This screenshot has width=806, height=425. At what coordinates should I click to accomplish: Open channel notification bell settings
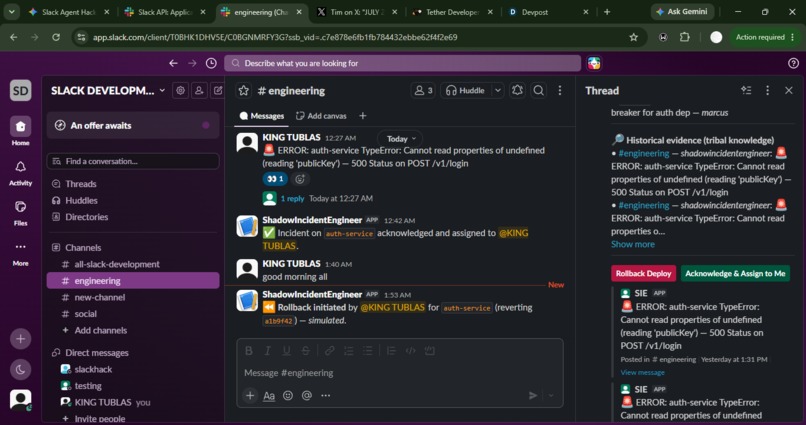(x=517, y=90)
